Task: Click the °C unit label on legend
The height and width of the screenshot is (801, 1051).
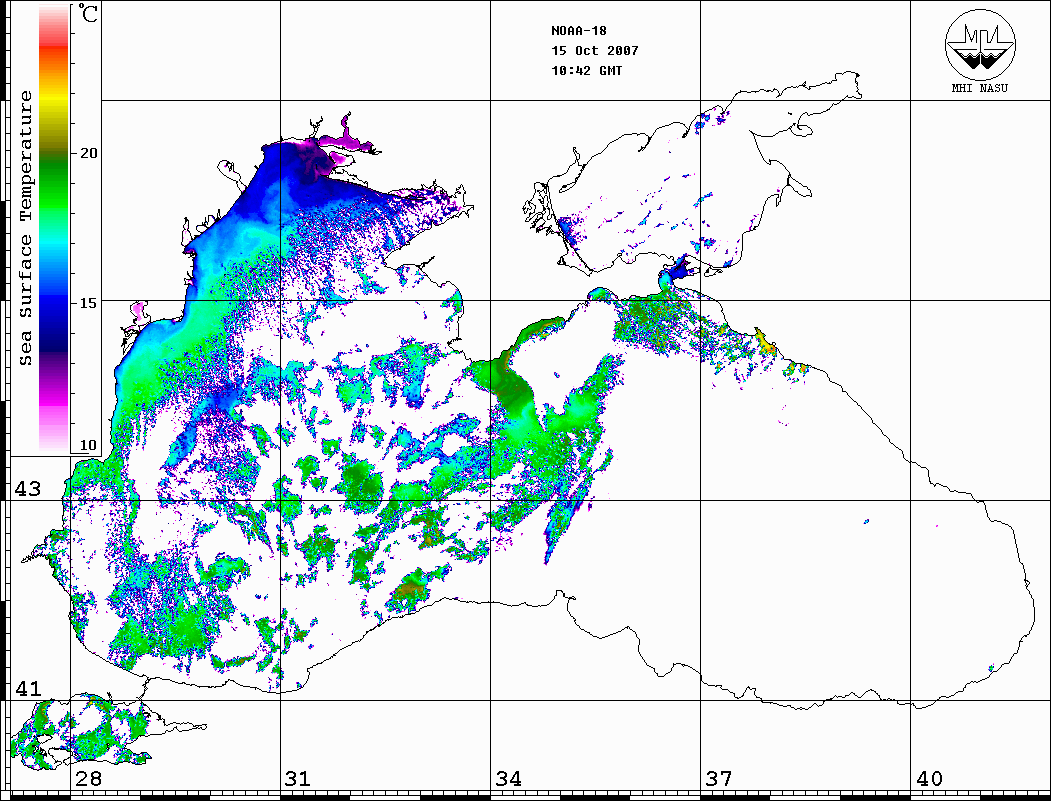Action: click(88, 13)
